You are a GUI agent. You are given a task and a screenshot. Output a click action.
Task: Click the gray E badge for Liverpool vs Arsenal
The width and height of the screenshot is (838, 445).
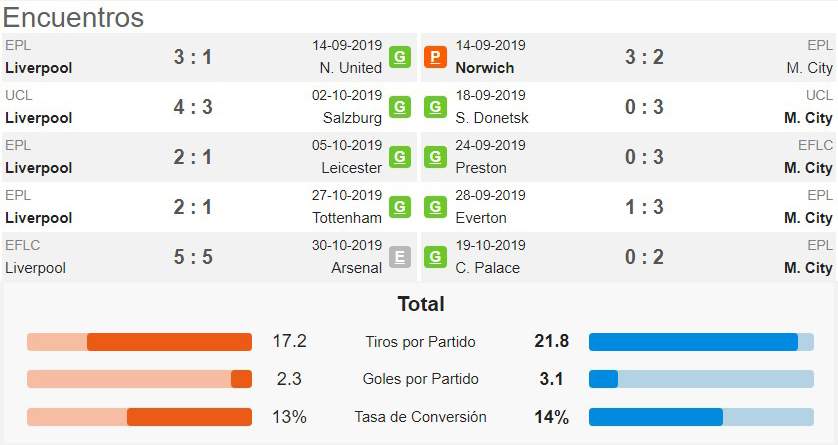pos(400,257)
